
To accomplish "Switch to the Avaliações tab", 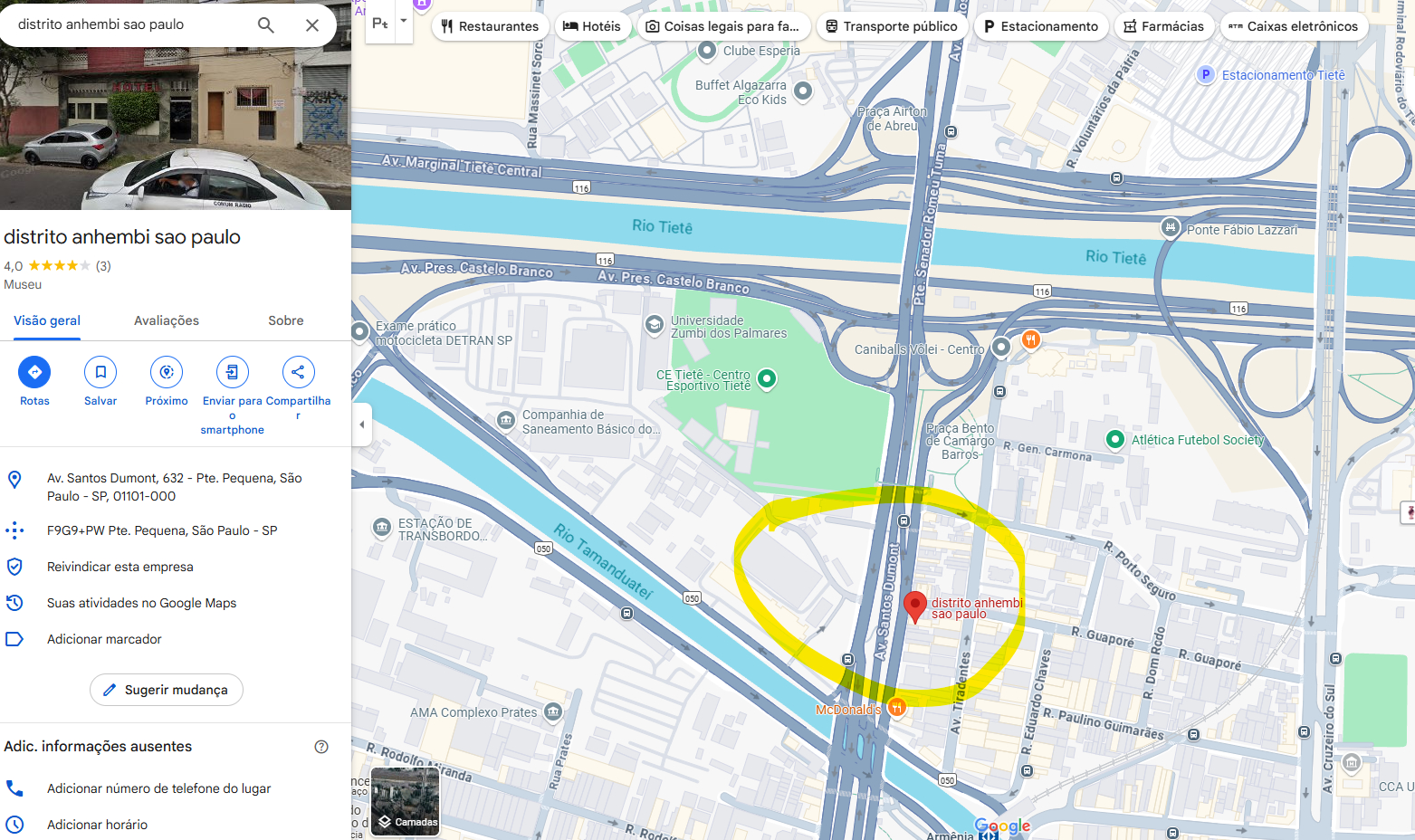I will pos(167,320).
